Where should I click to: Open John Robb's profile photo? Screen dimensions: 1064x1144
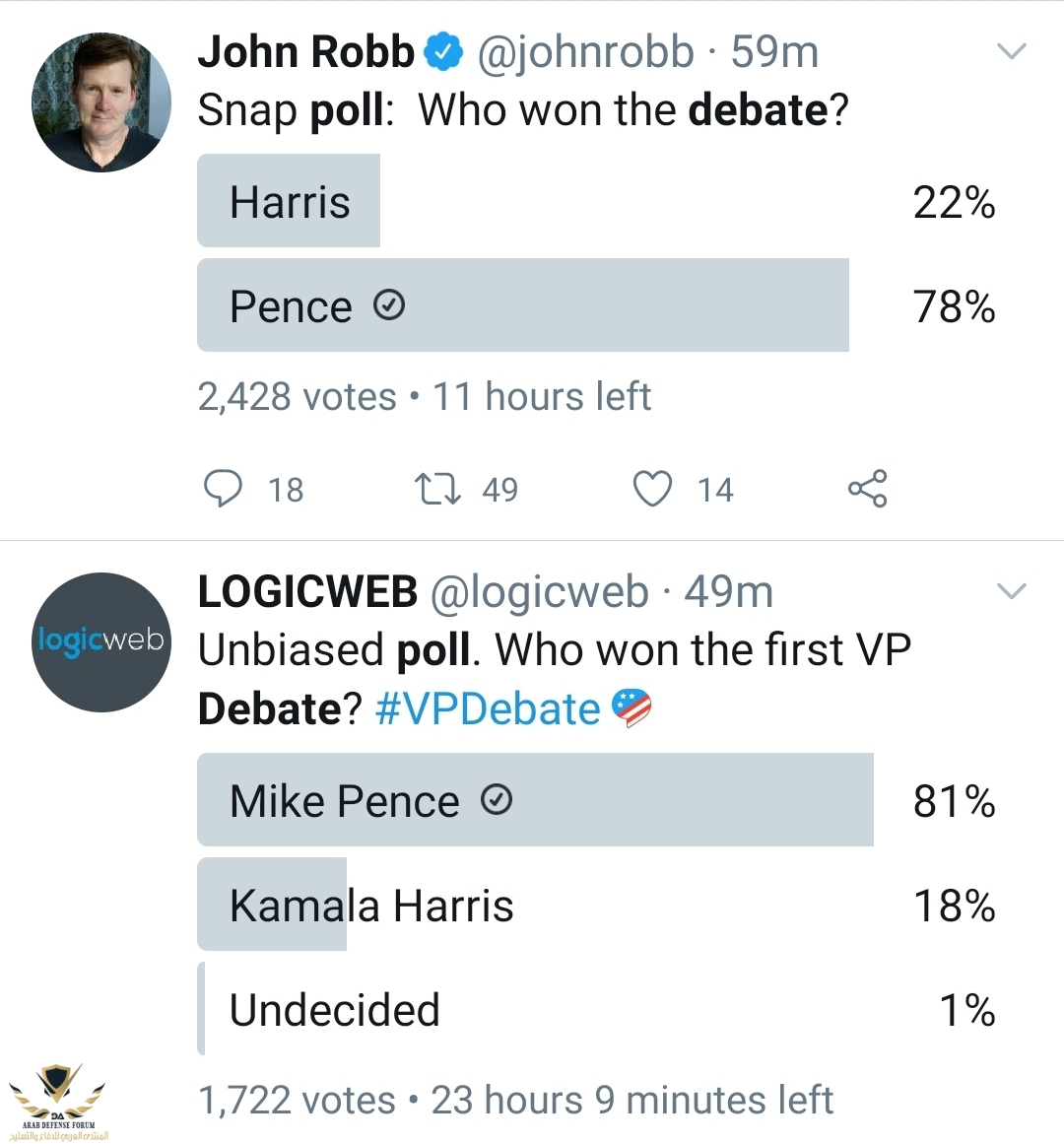(101, 102)
